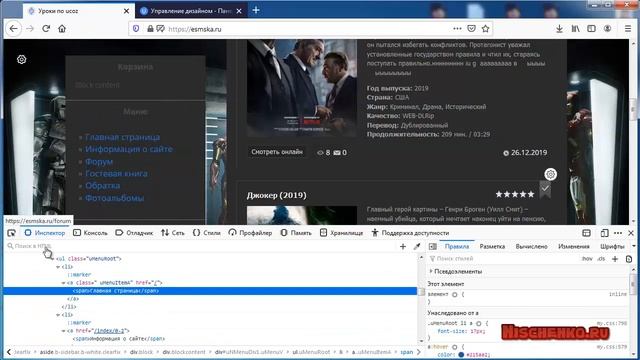Toggle the :hov pseudo-class panel
This screenshot has width=640, height=360.
click(x=587, y=259)
